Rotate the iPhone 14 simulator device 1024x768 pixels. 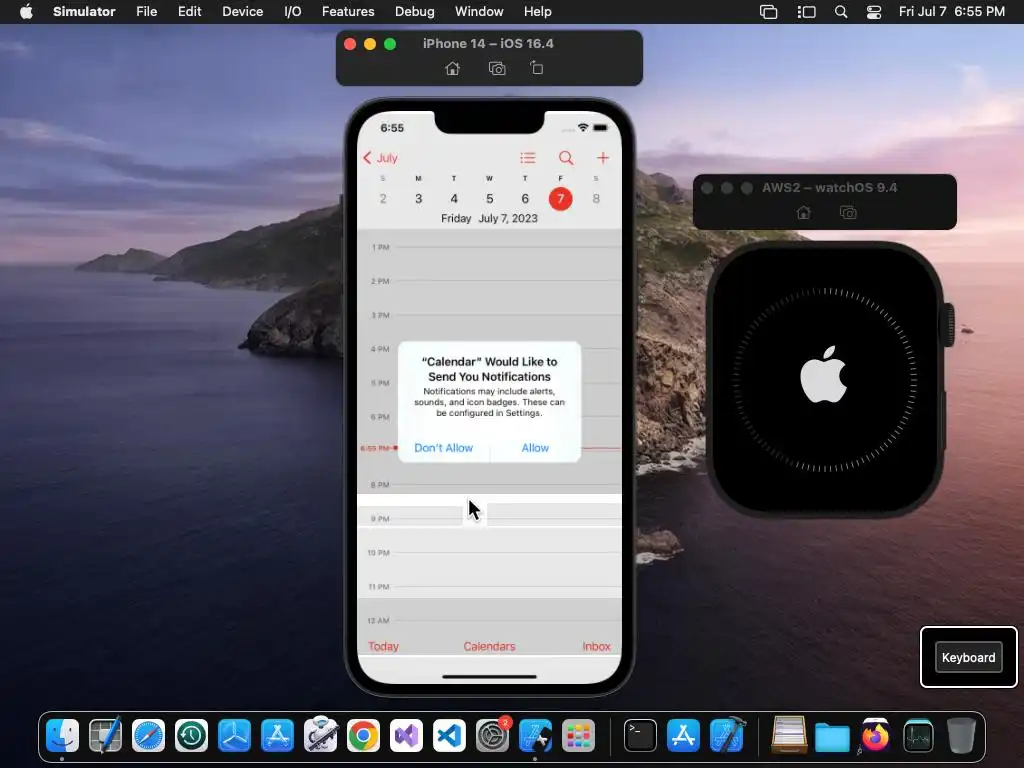[x=536, y=68]
